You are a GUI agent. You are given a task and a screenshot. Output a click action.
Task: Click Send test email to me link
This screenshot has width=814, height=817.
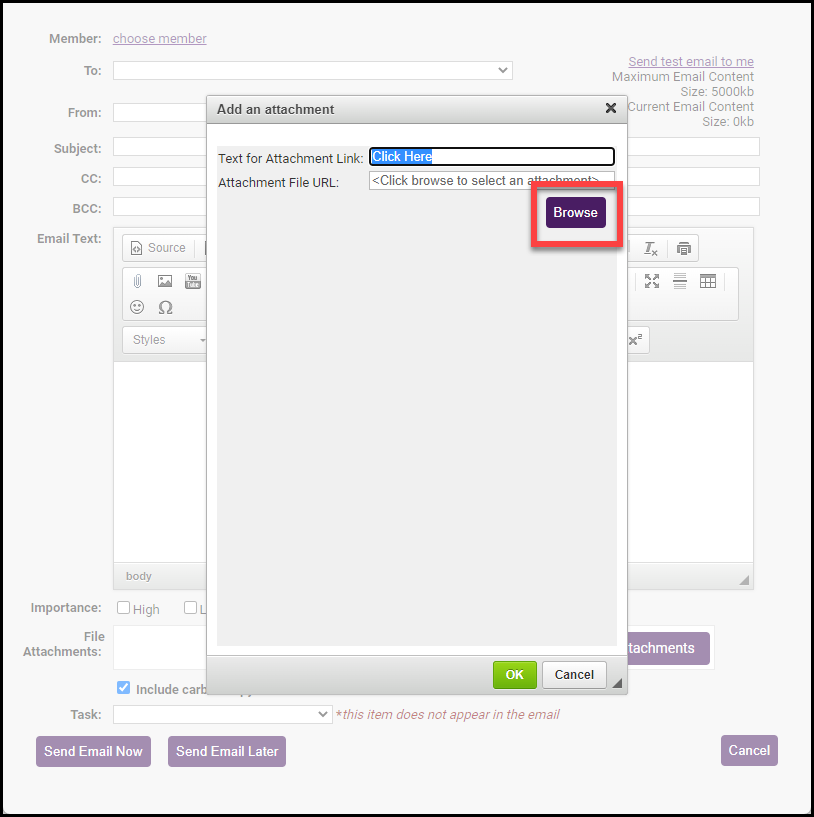tap(690, 61)
